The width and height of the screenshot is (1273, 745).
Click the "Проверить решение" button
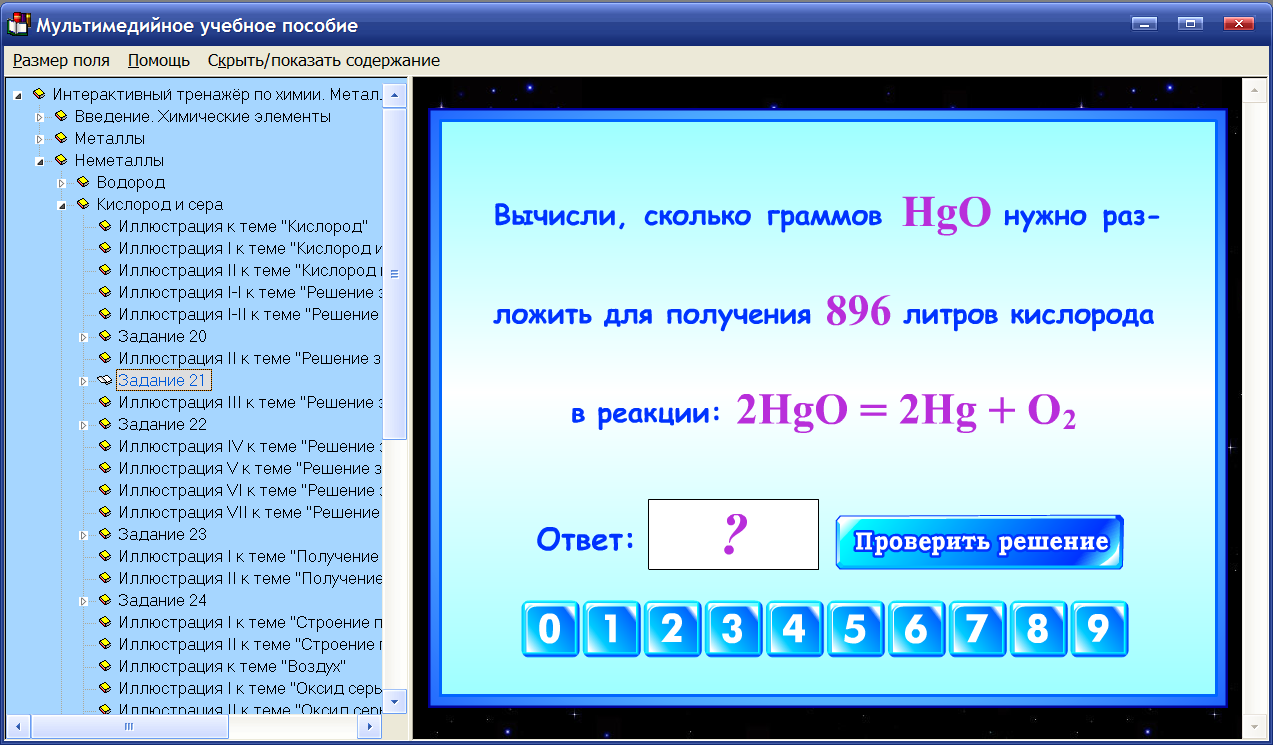(978, 540)
